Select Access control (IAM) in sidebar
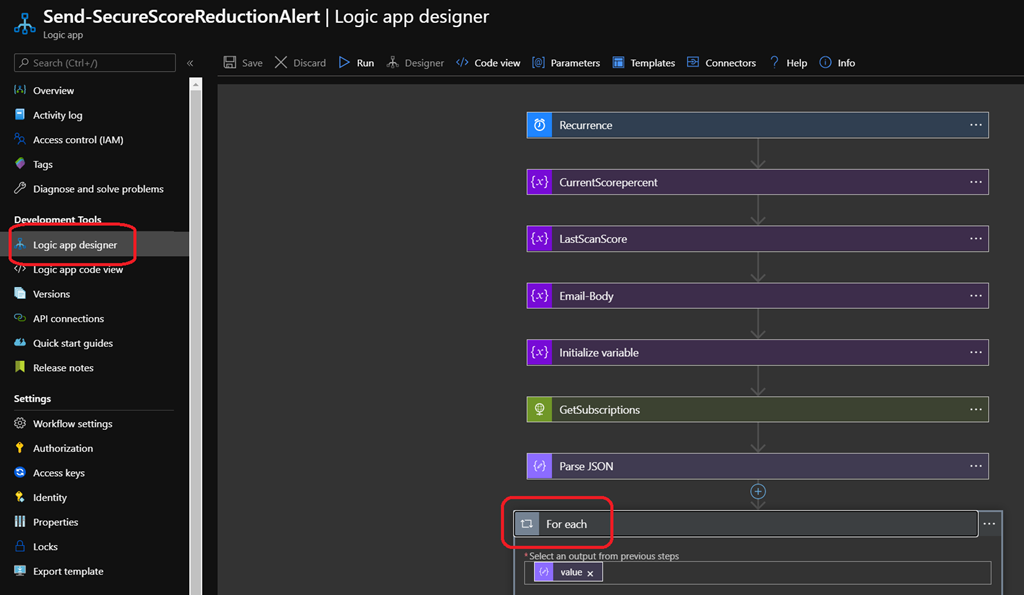 (78, 140)
